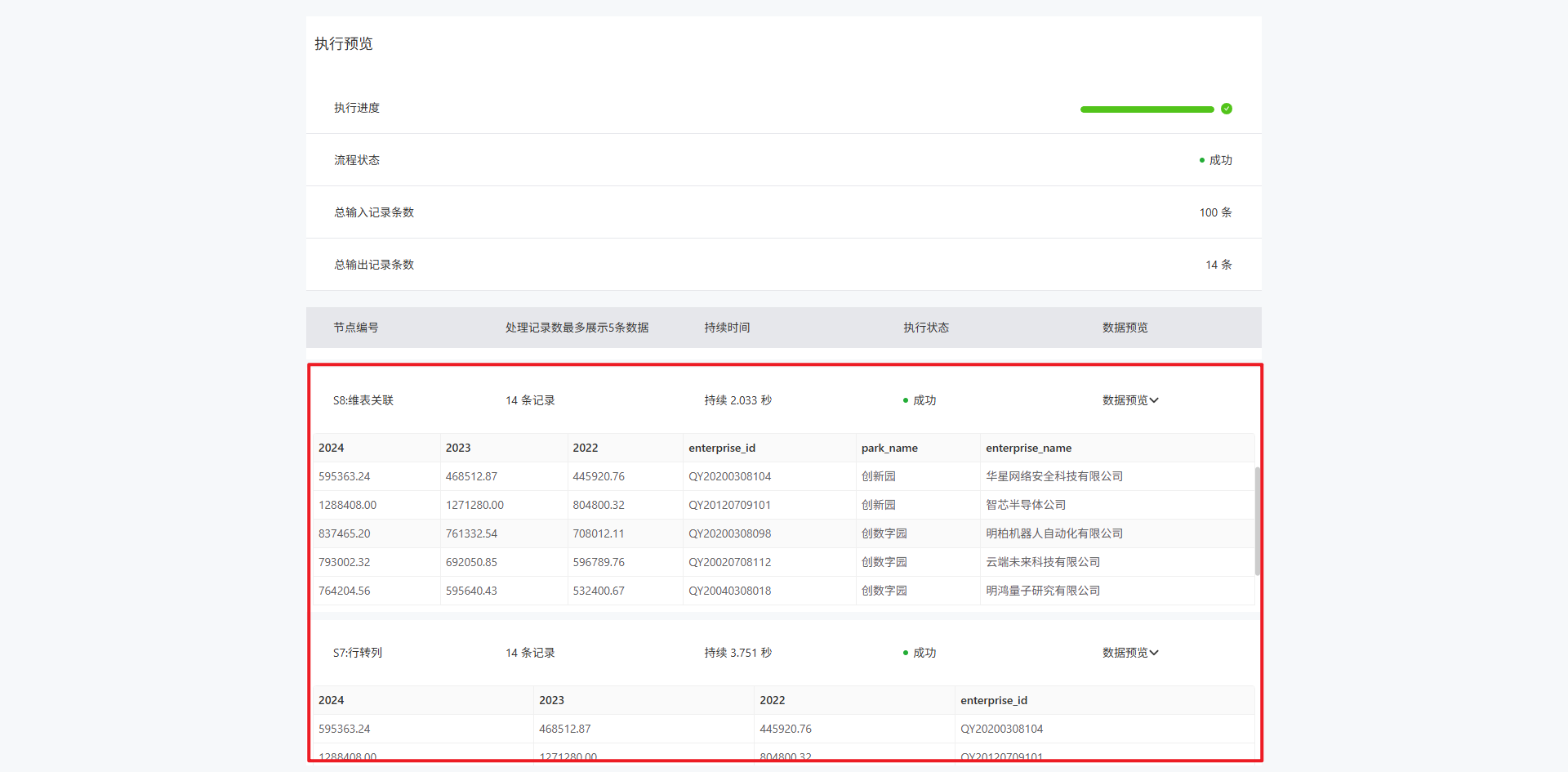Screen dimensions: 1568x772
Task: Click the green completion check icon
Action: (1226, 109)
